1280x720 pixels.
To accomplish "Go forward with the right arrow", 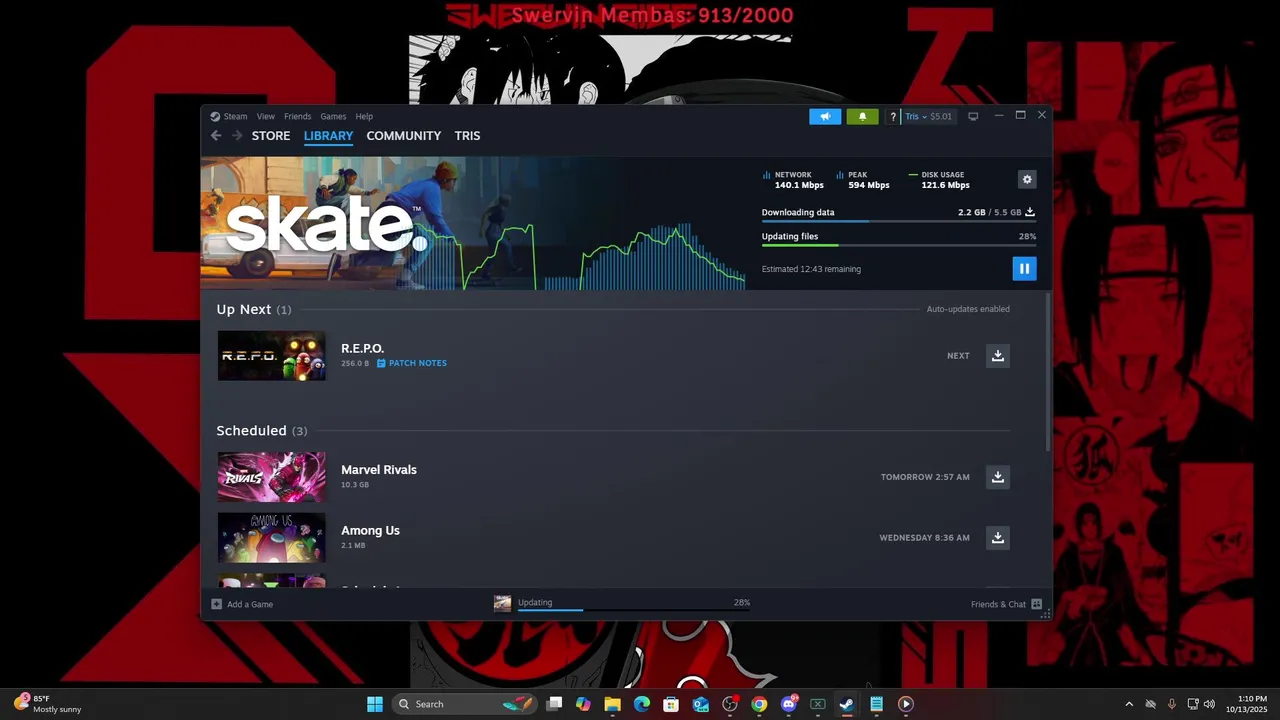I will point(237,136).
